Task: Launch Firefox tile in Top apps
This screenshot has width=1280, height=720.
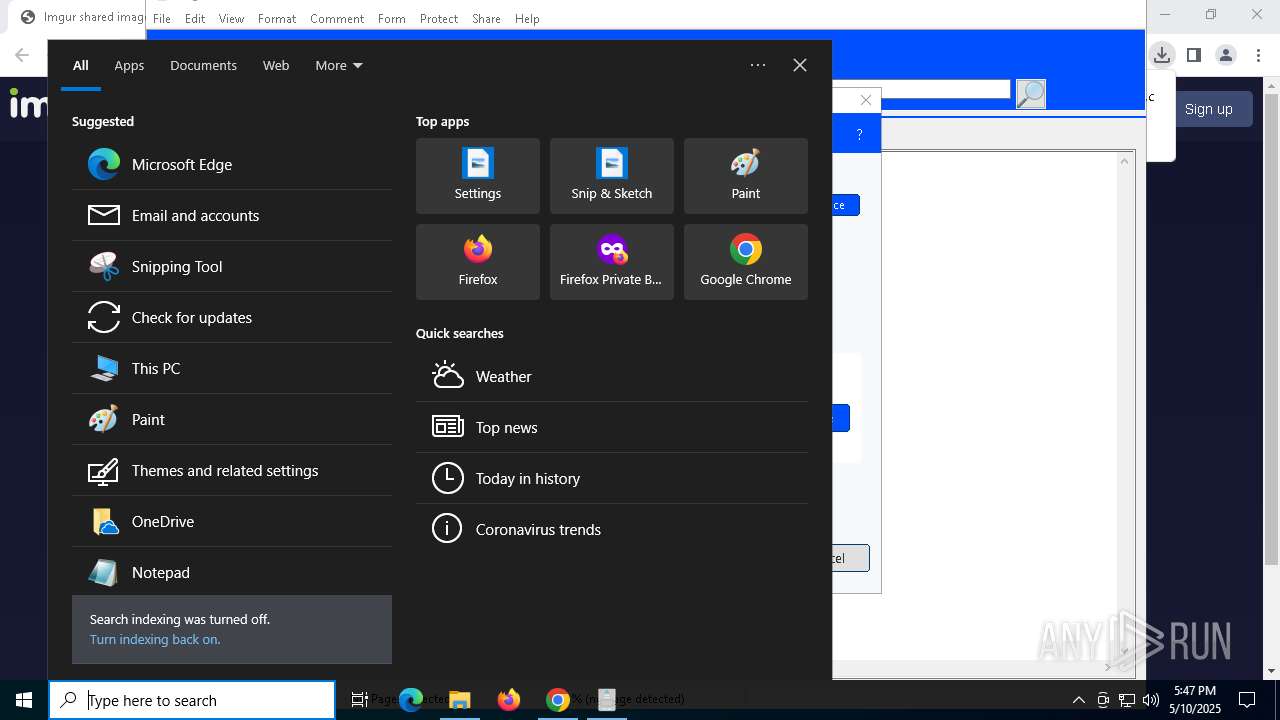Action: (x=478, y=262)
